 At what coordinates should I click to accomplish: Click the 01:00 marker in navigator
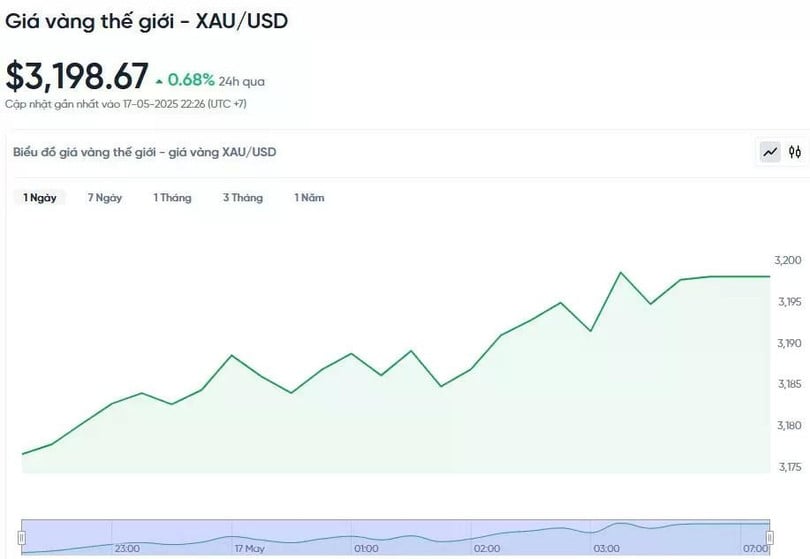pos(366,548)
